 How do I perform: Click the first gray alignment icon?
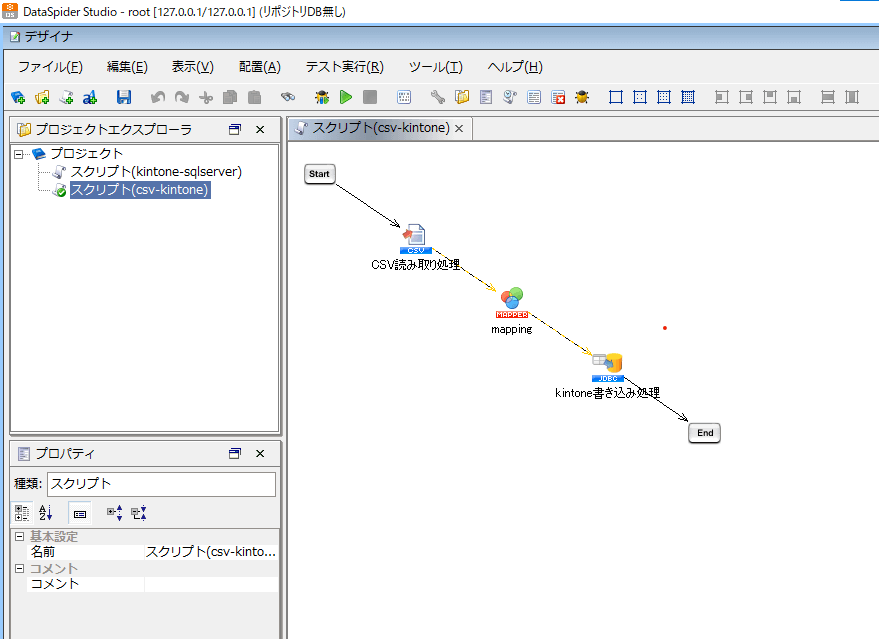point(722,98)
